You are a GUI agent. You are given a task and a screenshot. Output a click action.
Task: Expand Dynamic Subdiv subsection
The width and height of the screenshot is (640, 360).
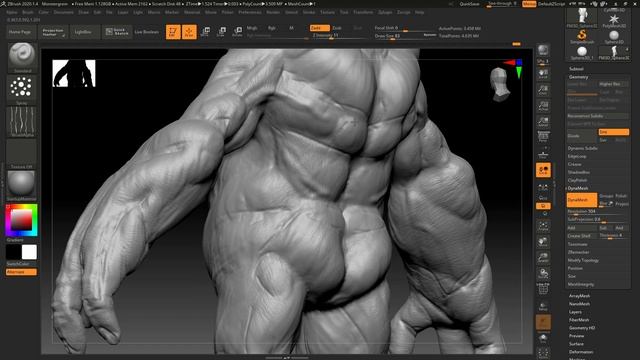coord(582,148)
